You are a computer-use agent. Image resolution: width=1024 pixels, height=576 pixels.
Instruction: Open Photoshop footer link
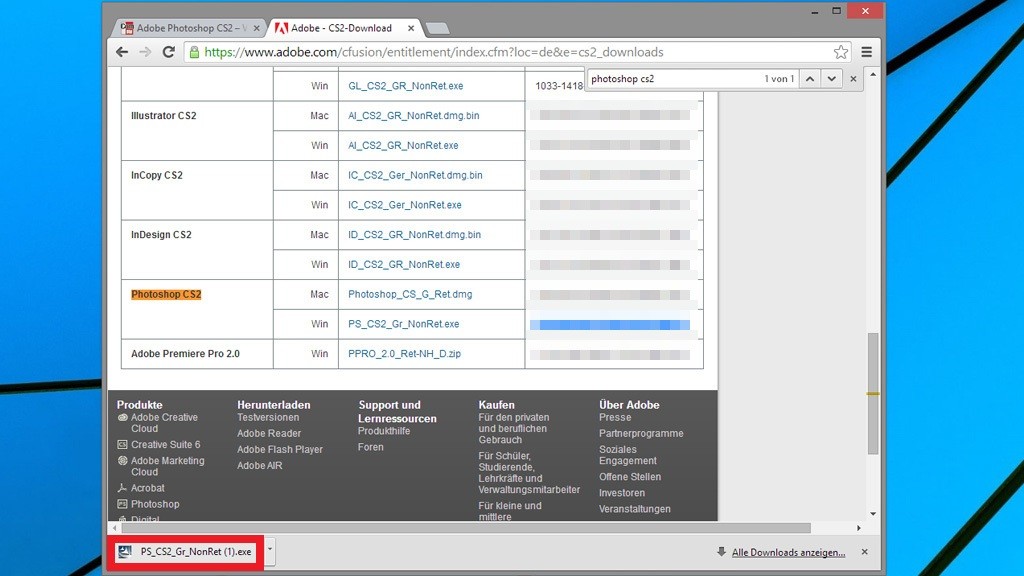point(155,504)
